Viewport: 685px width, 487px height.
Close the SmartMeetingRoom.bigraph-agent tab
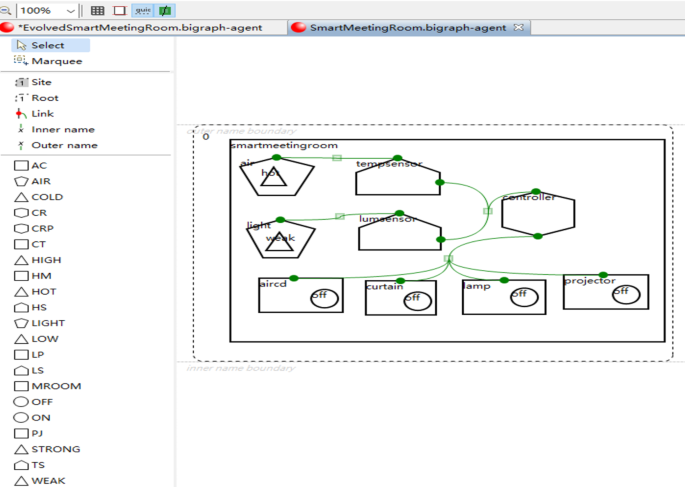[518, 27]
